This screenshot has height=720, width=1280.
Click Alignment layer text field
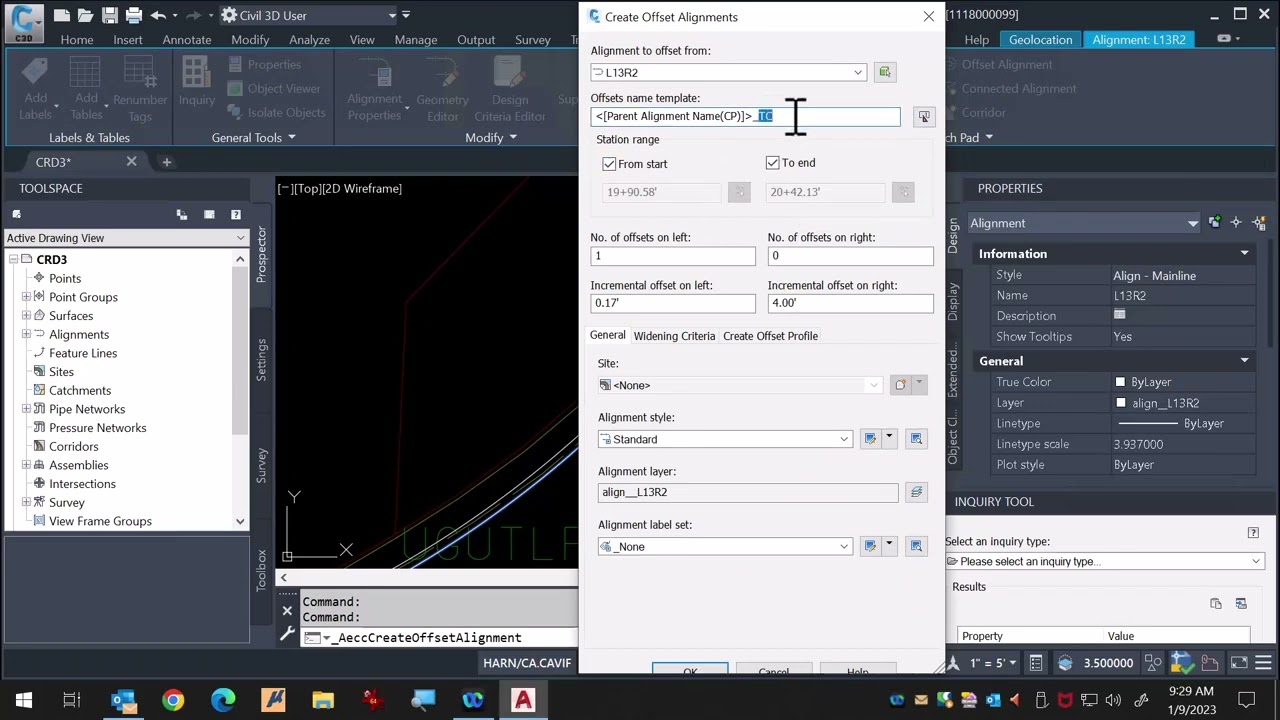748,492
